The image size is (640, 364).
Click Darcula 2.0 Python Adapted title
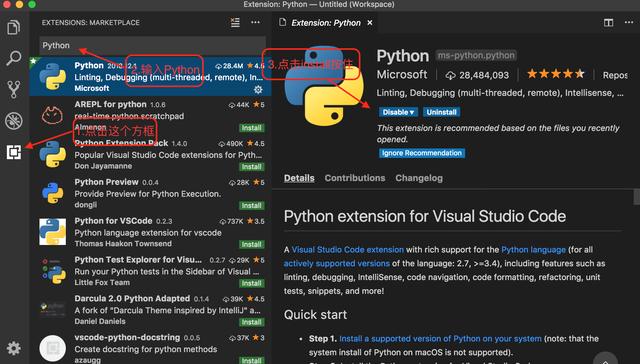(x=132, y=298)
